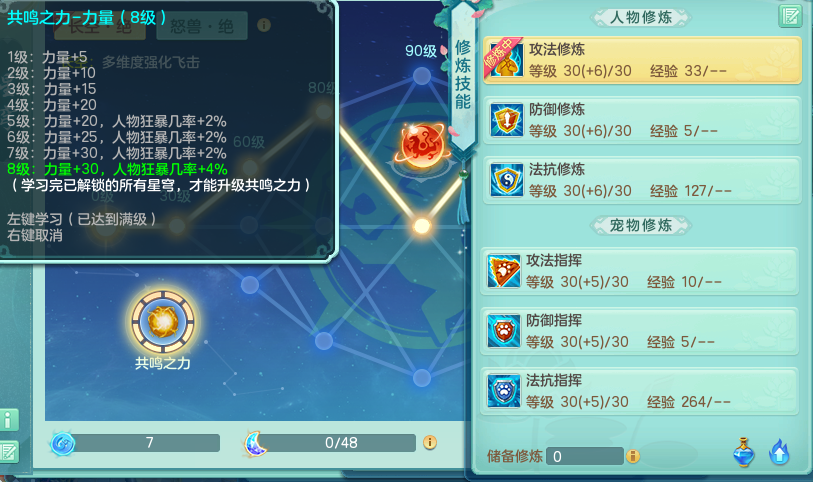Select the 攻法修炼 skill icon
The image size is (813, 482).
[x=507, y=60]
